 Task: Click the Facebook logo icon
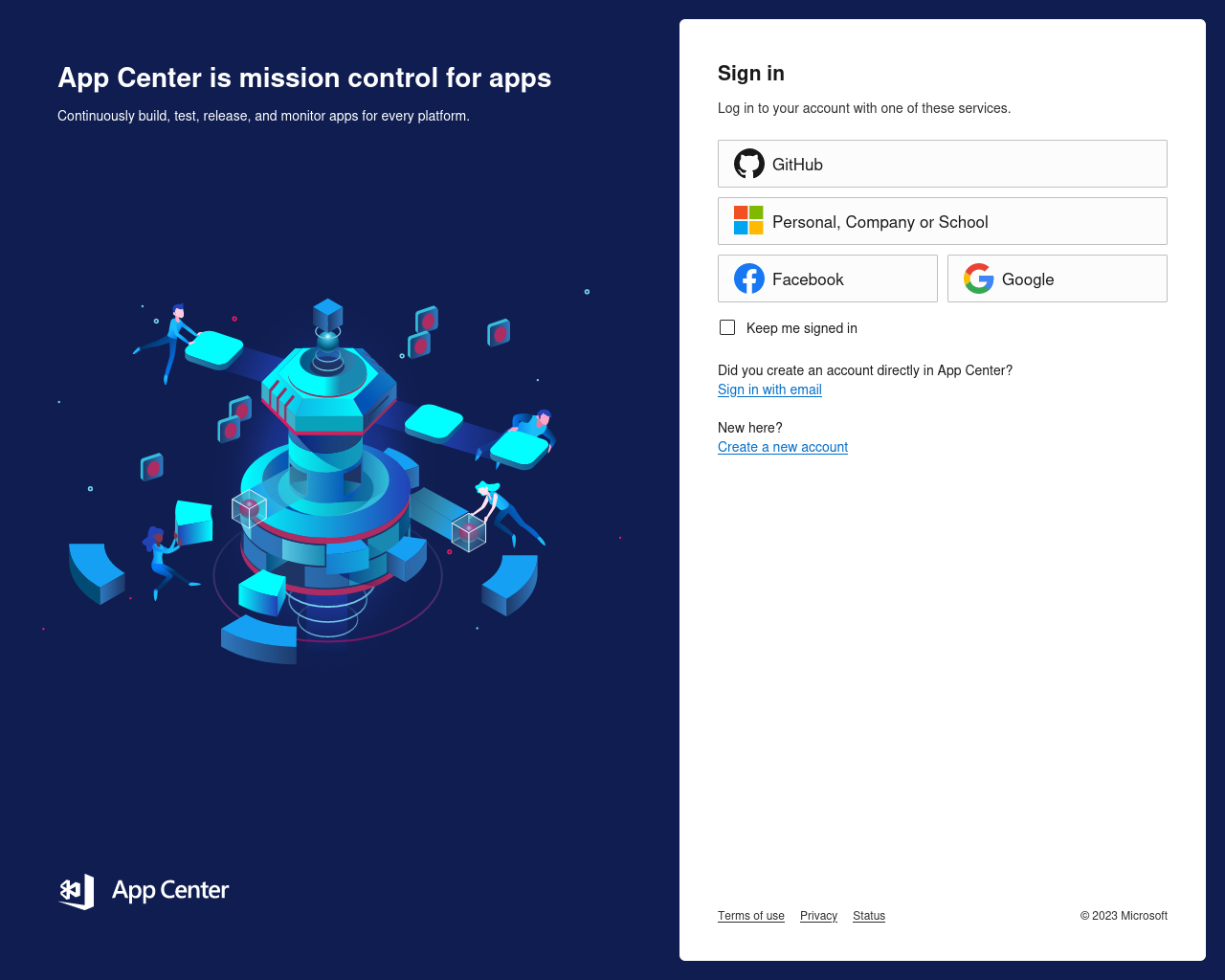coord(749,278)
